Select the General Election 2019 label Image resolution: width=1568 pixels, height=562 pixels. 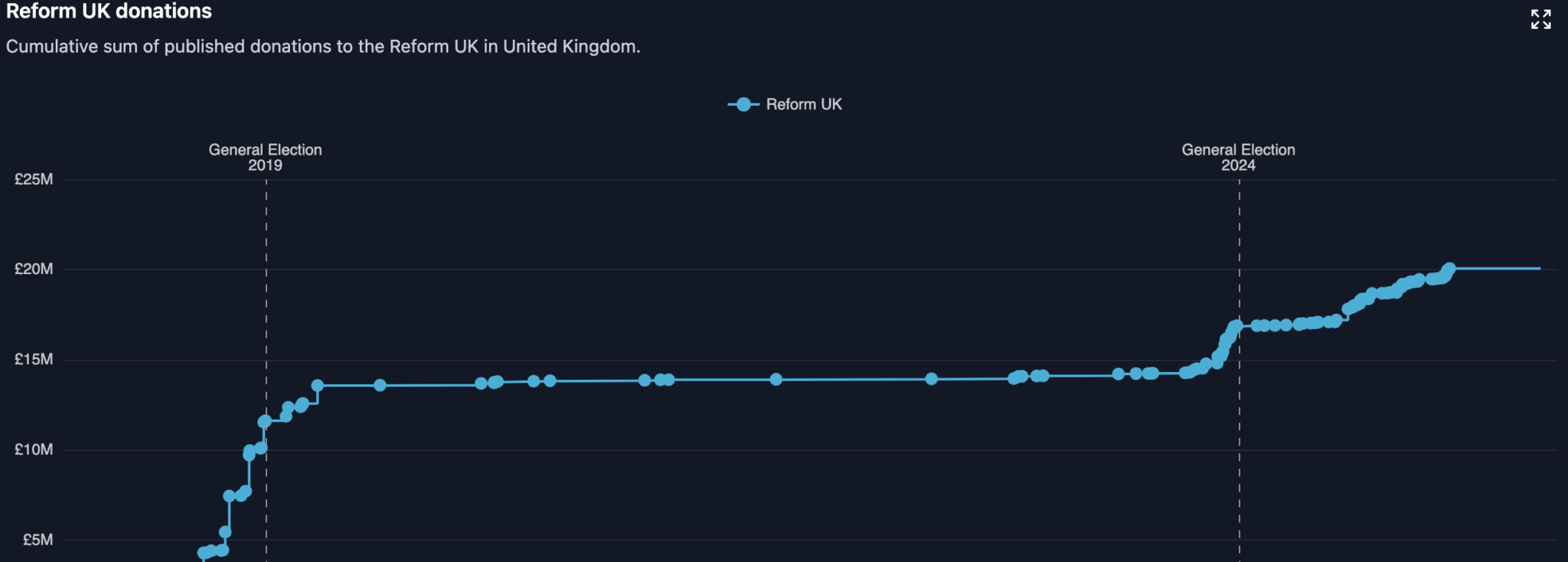(265, 157)
